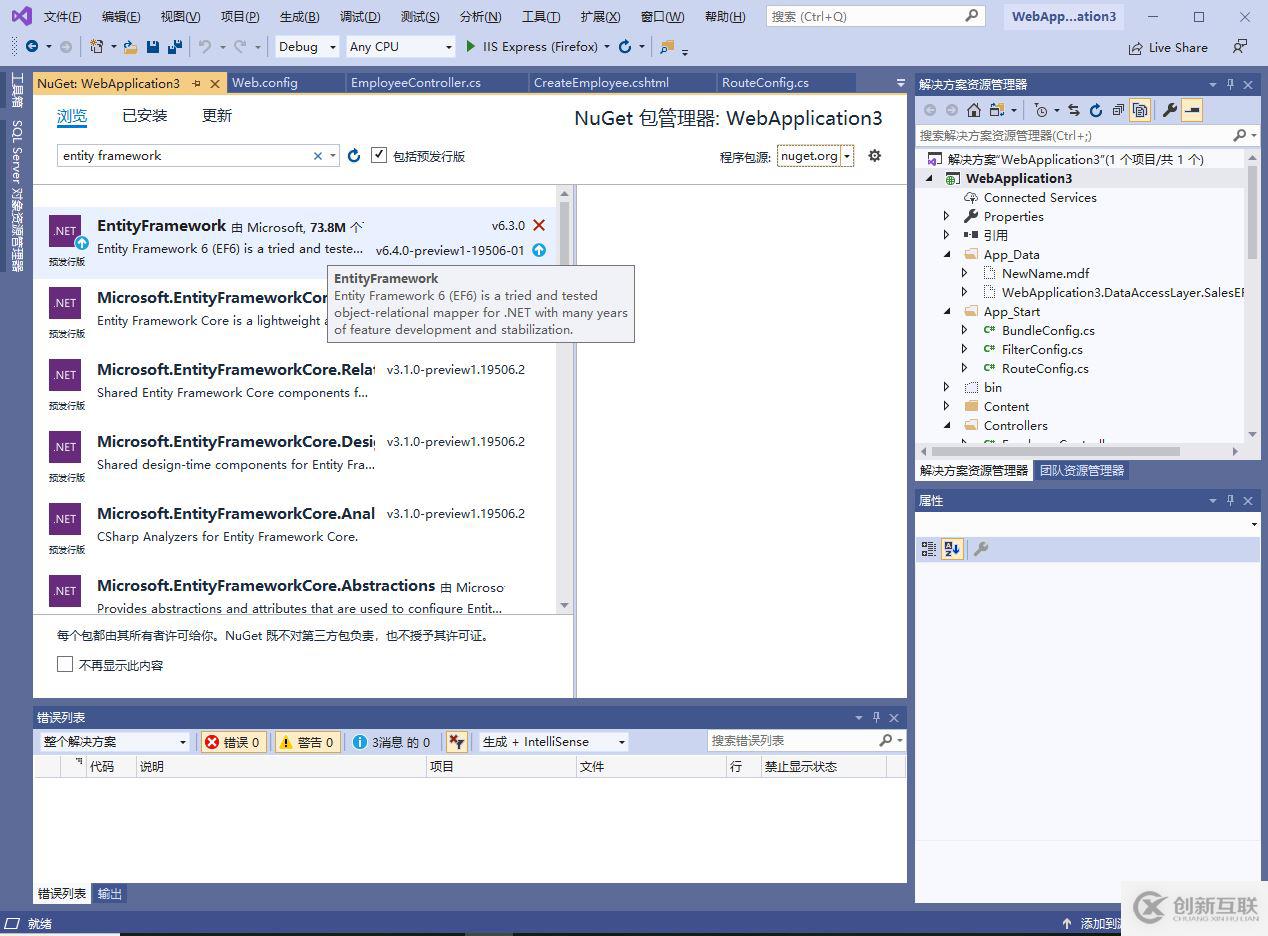Update EntityFramework with the blue arrow icon
1268x936 pixels.
539,250
